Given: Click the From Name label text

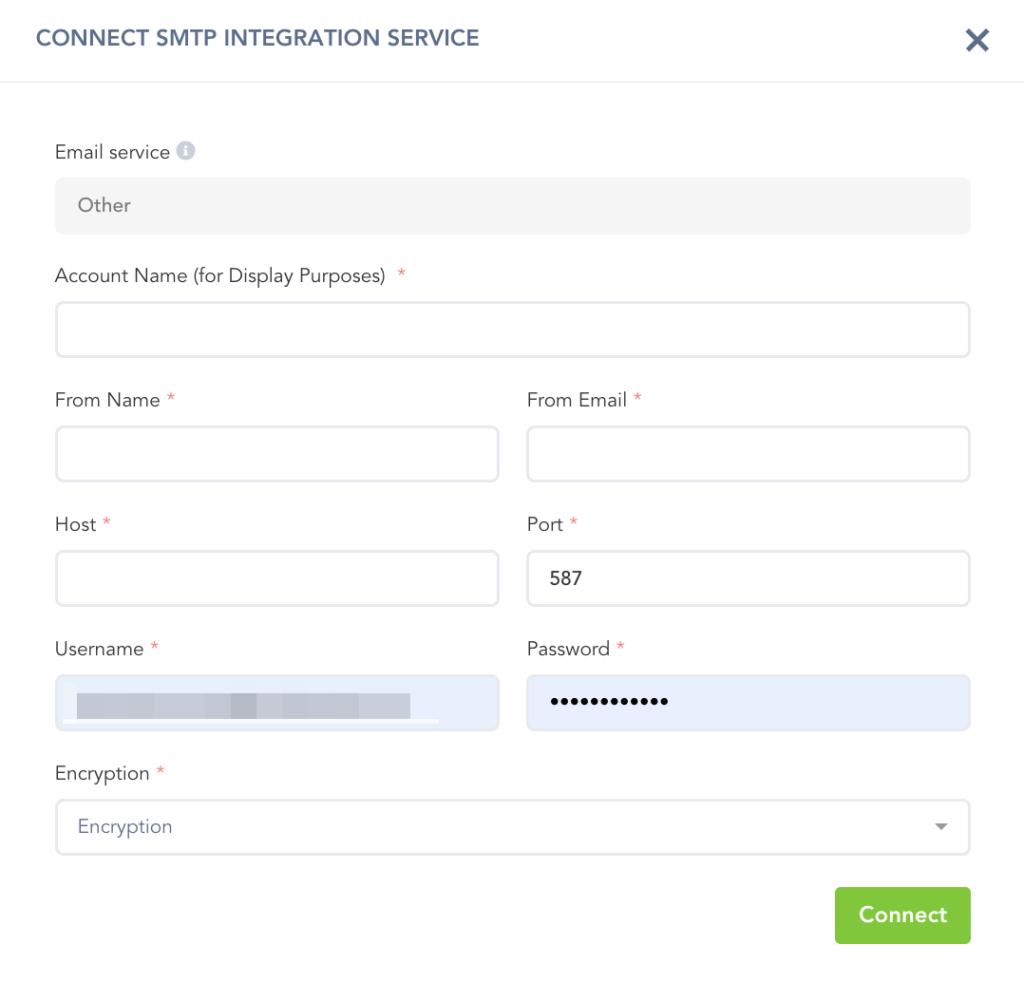Looking at the screenshot, I should click(x=107, y=400).
